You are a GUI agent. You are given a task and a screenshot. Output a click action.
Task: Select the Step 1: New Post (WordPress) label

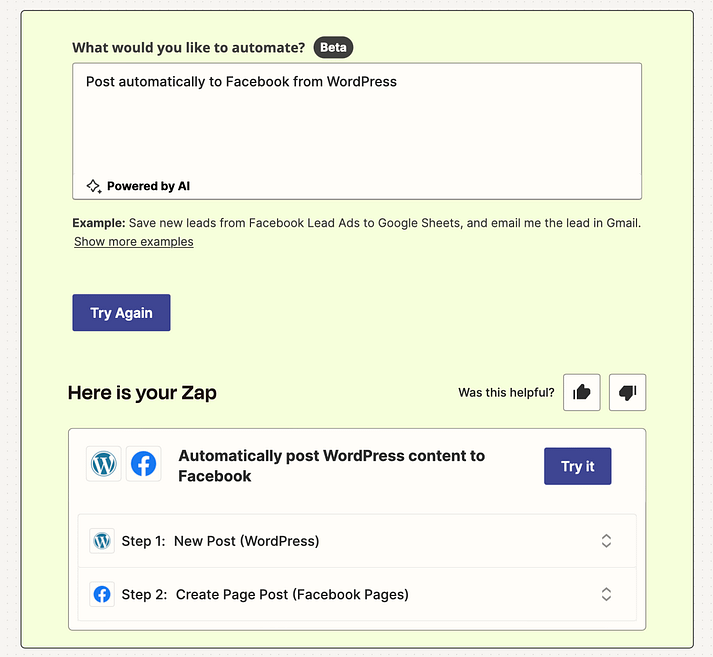point(220,541)
